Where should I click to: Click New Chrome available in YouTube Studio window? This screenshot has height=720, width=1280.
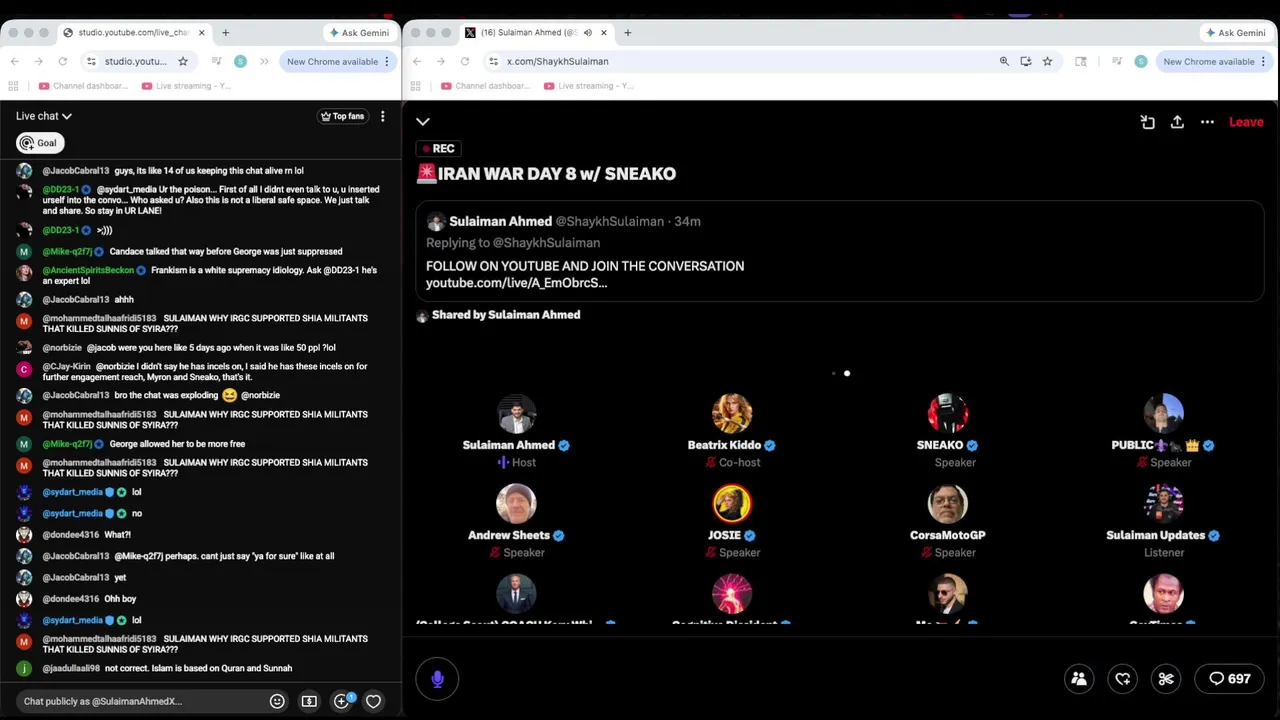[x=332, y=61]
